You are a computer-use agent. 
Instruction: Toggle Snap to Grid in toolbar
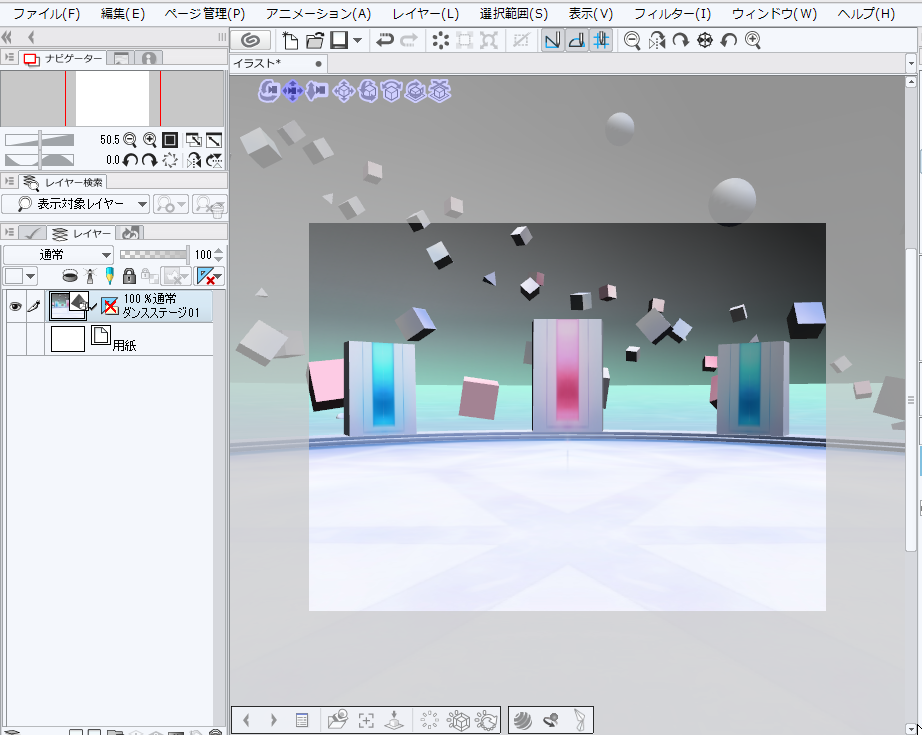(601, 40)
